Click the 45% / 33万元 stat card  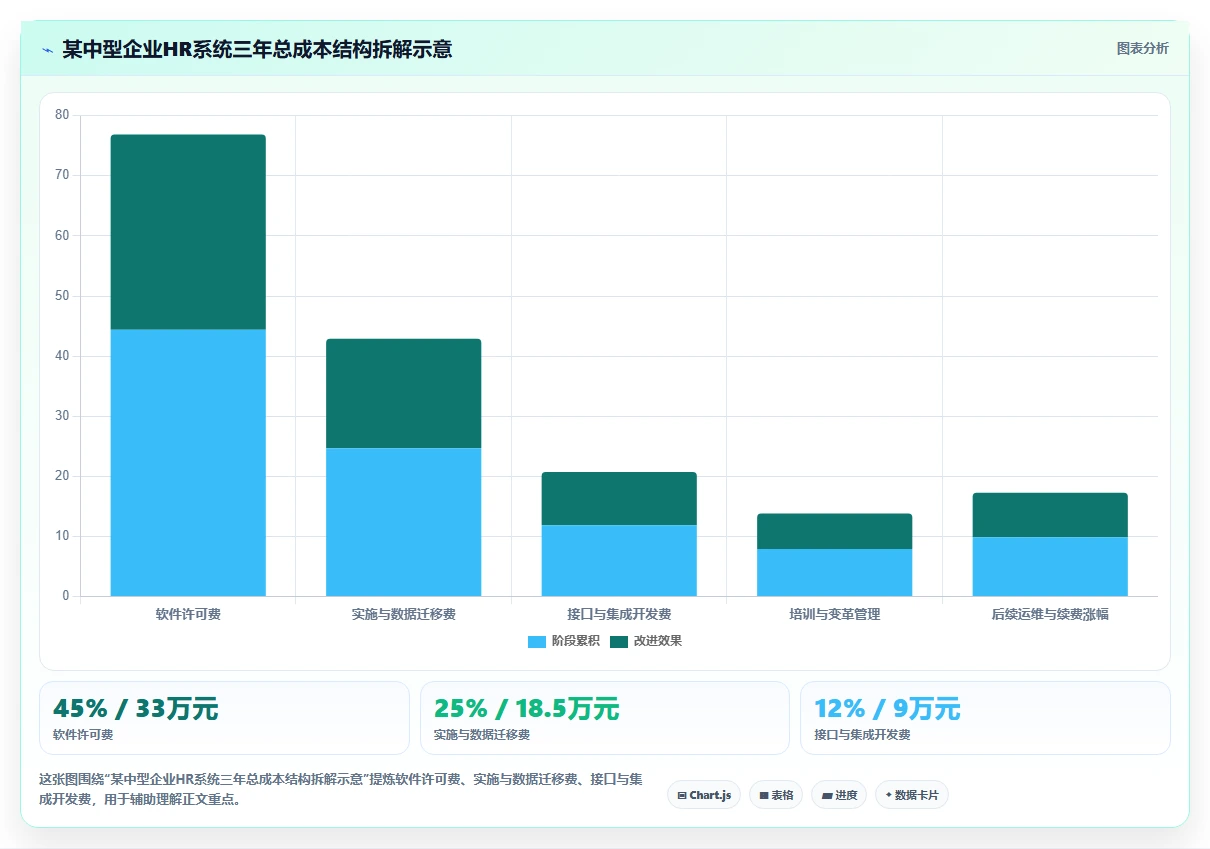[224, 718]
